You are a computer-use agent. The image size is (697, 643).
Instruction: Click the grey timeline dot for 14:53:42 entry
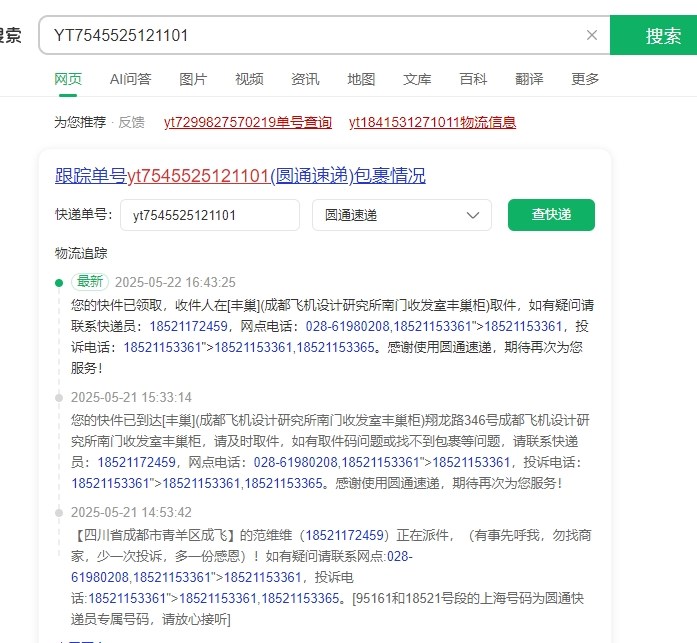(59, 512)
